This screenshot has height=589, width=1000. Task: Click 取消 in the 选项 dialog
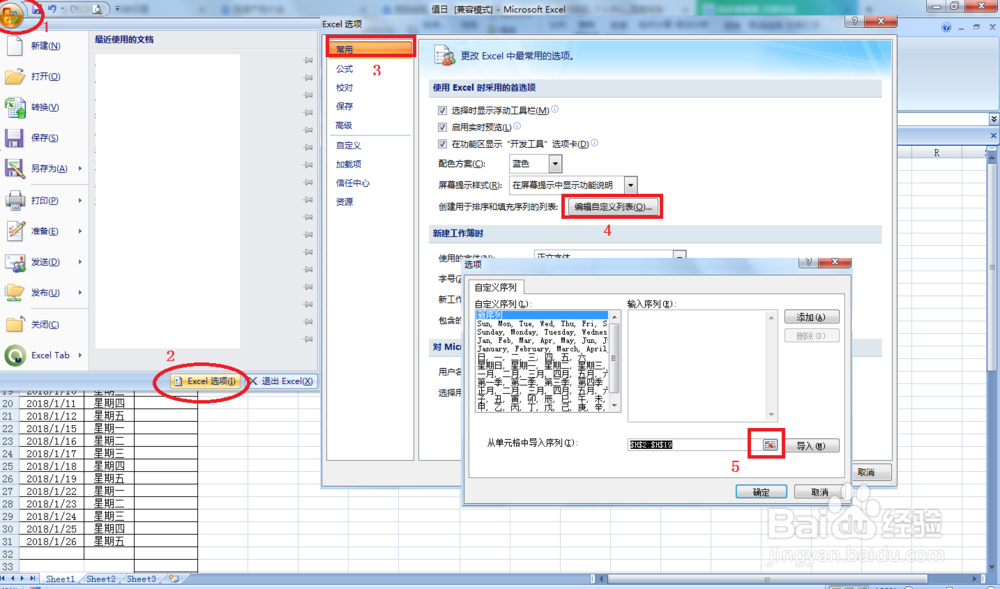820,491
